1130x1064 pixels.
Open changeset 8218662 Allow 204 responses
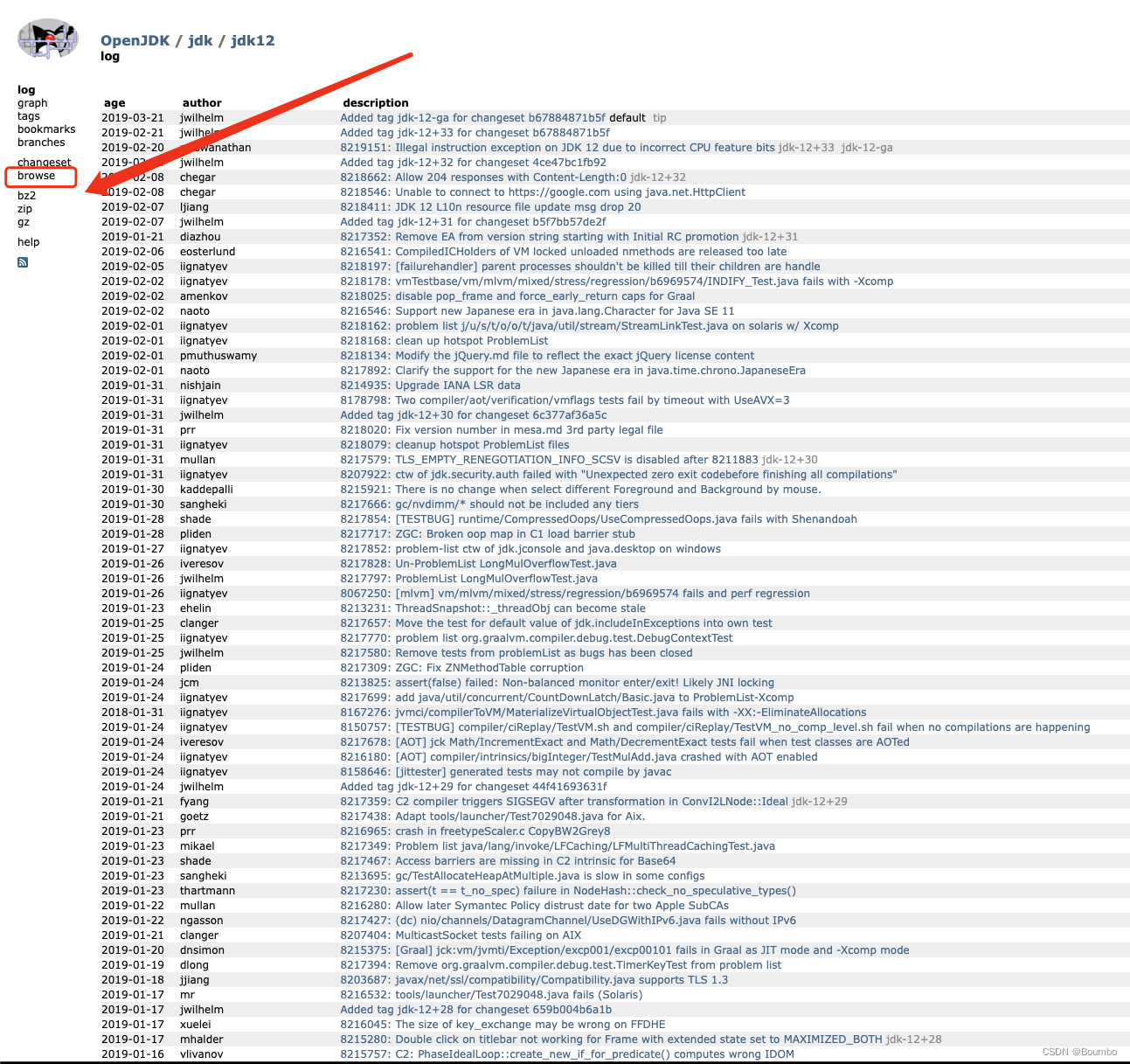click(x=483, y=177)
